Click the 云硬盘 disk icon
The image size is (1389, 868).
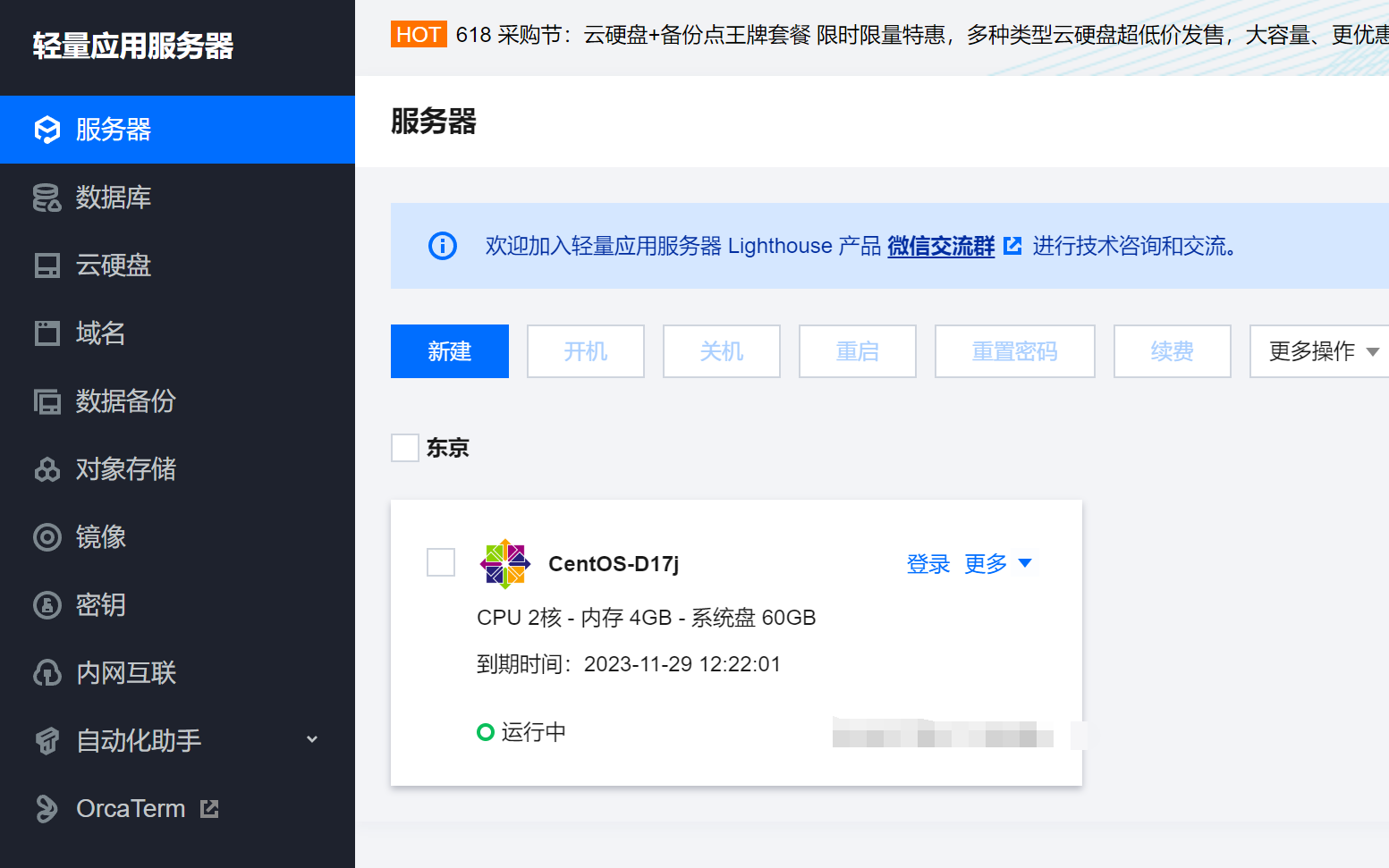pyautogui.click(x=47, y=265)
